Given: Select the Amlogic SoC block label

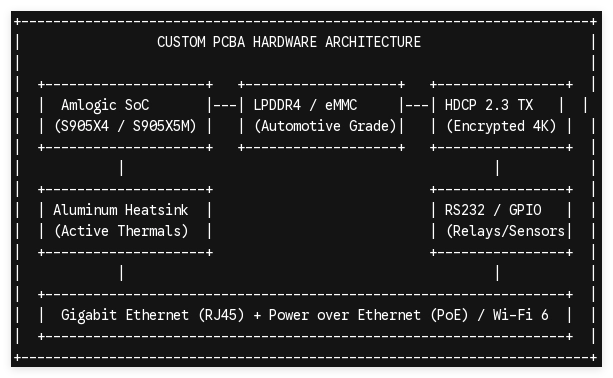Looking at the screenshot, I should (x=105, y=105).
